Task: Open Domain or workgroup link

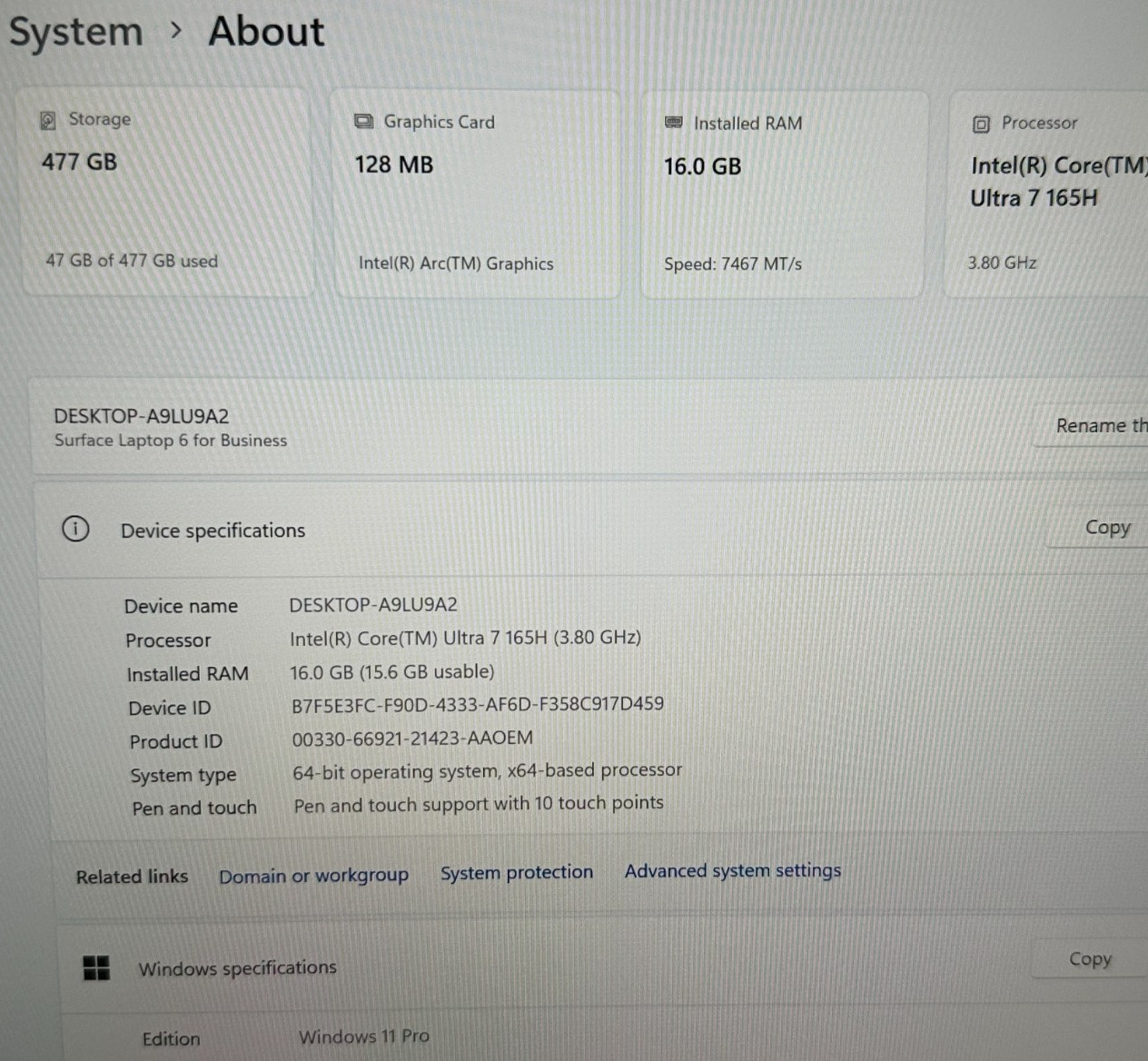Action: 313,876
